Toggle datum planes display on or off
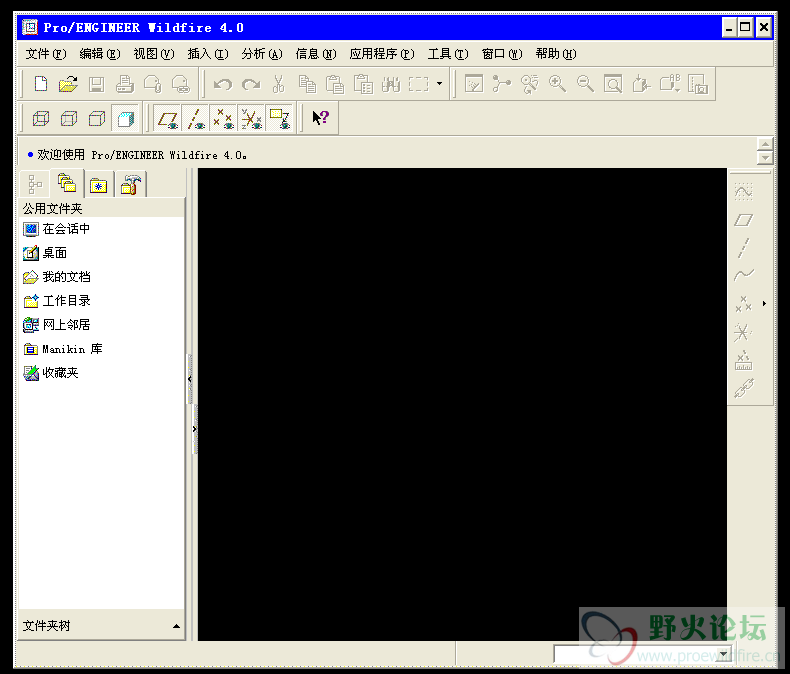Image resolution: width=790 pixels, height=674 pixels. pyautogui.click(x=167, y=118)
